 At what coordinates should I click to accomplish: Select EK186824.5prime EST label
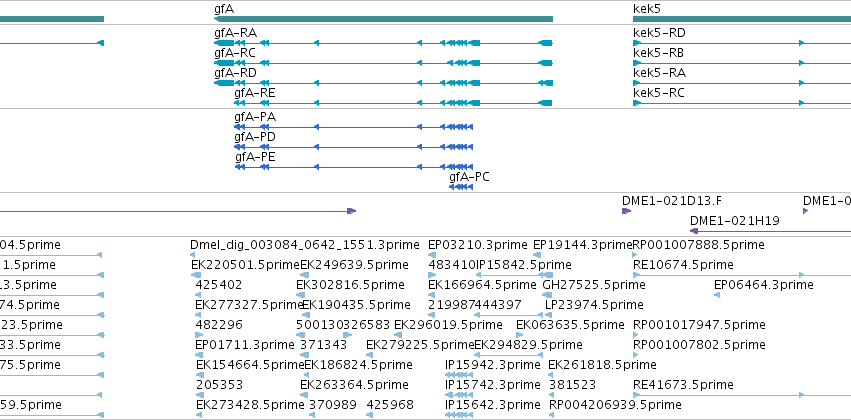pyautogui.click(x=358, y=365)
